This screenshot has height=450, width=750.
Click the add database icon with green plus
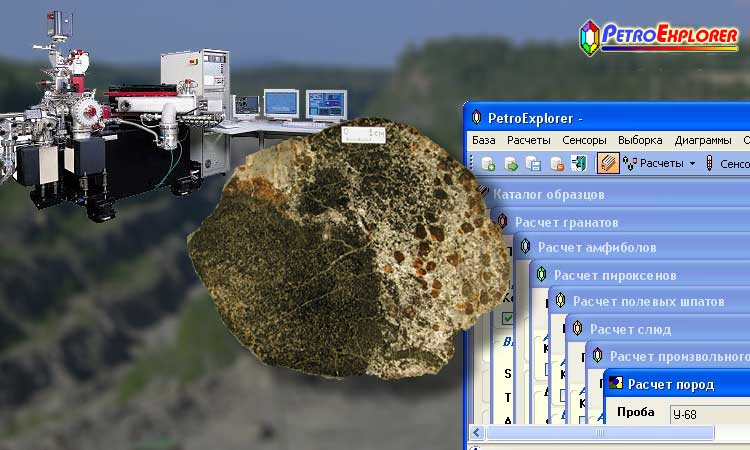point(488,164)
